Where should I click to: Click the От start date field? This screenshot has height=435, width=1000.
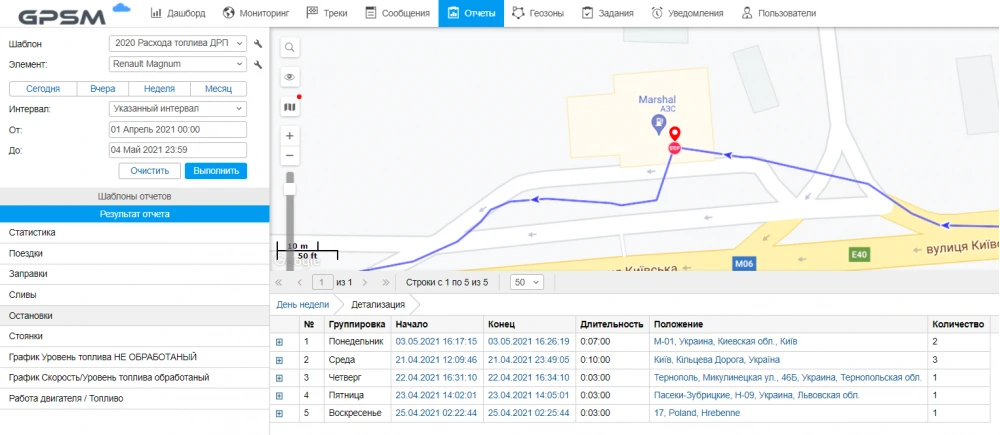177,129
